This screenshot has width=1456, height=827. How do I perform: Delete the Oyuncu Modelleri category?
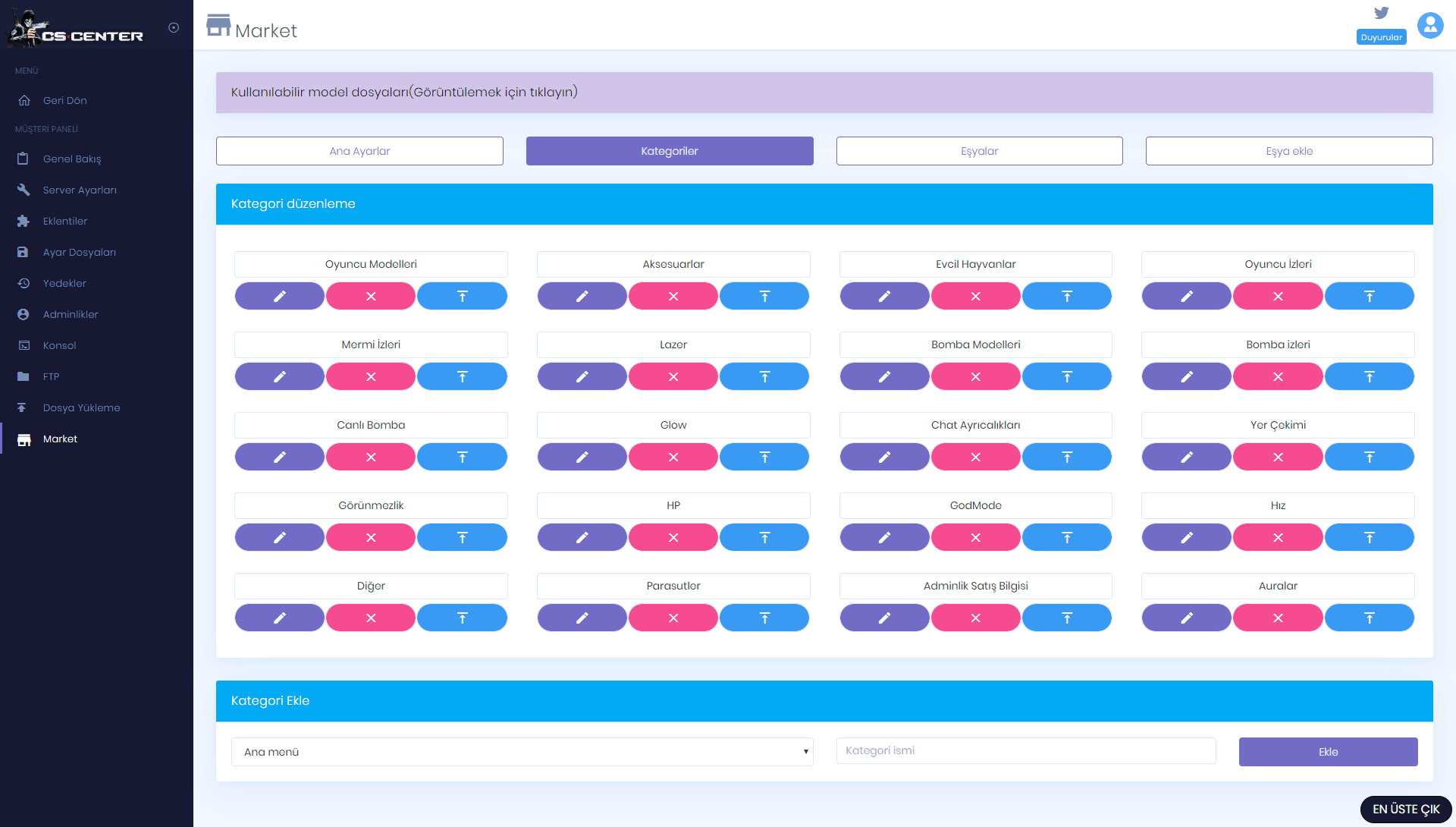pyautogui.click(x=371, y=296)
